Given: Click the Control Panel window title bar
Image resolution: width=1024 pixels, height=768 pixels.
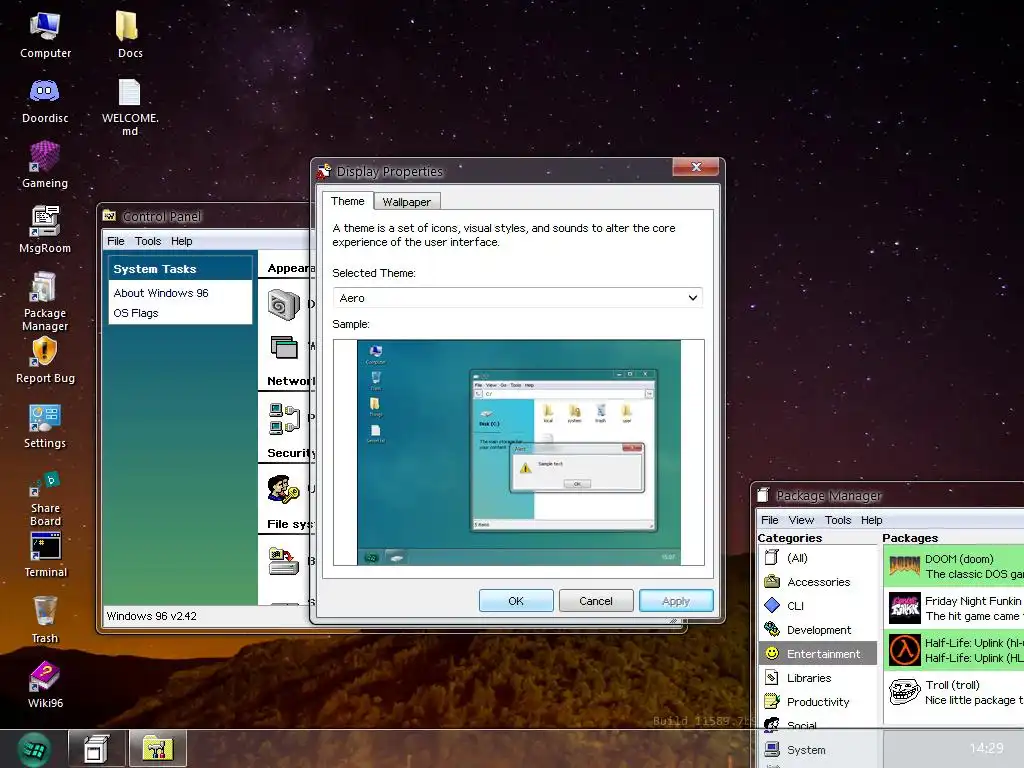Looking at the screenshot, I should coord(204,216).
